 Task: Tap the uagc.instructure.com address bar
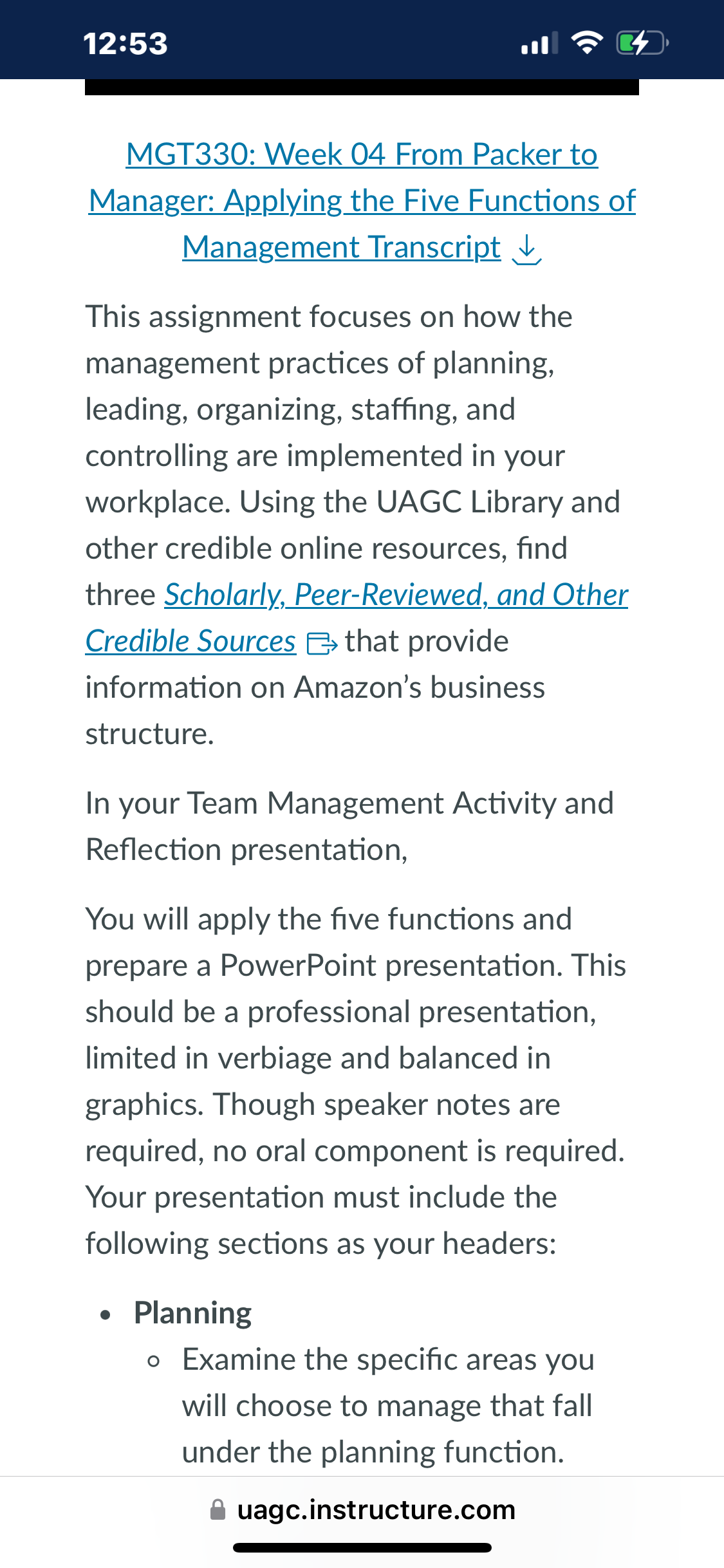pyautogui.click(x=362, y=1509)
